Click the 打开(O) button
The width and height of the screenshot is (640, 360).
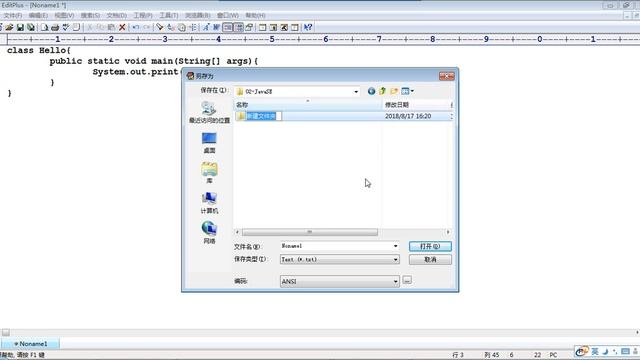point(430,246)
